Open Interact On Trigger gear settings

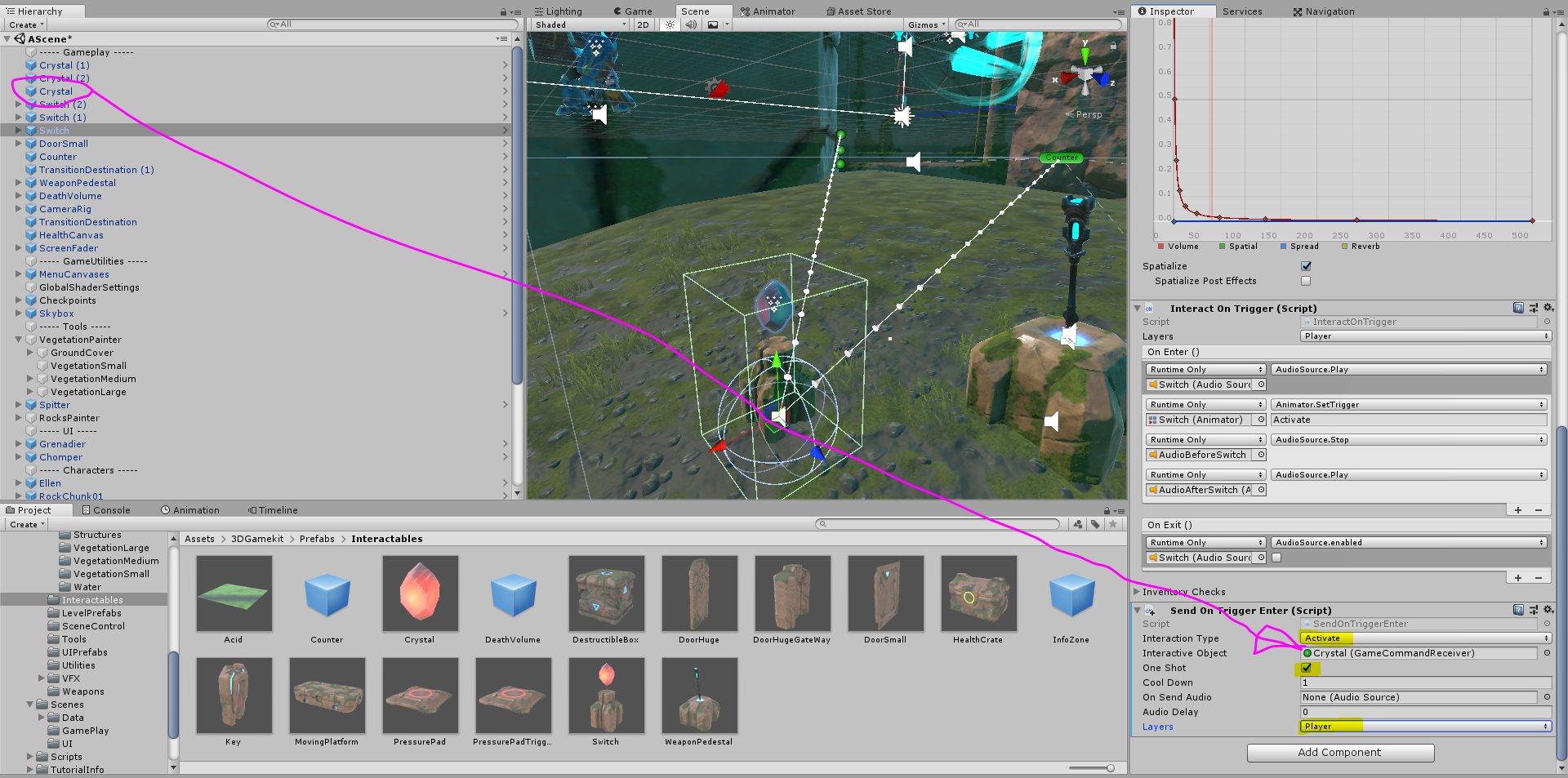pos(1548,308)
